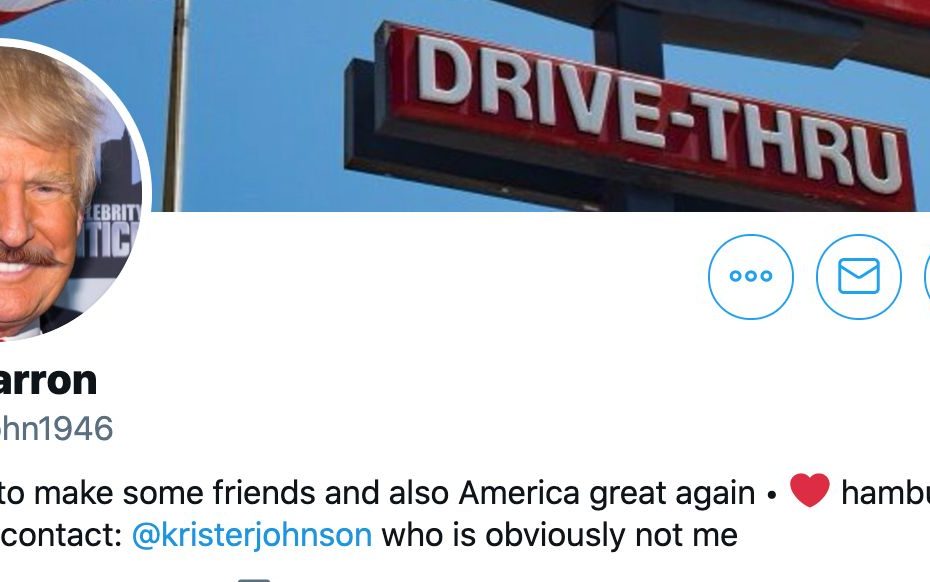The image size is (930, 582).
Task: Click the bold display name ending in "arron"
Action: 47,381
